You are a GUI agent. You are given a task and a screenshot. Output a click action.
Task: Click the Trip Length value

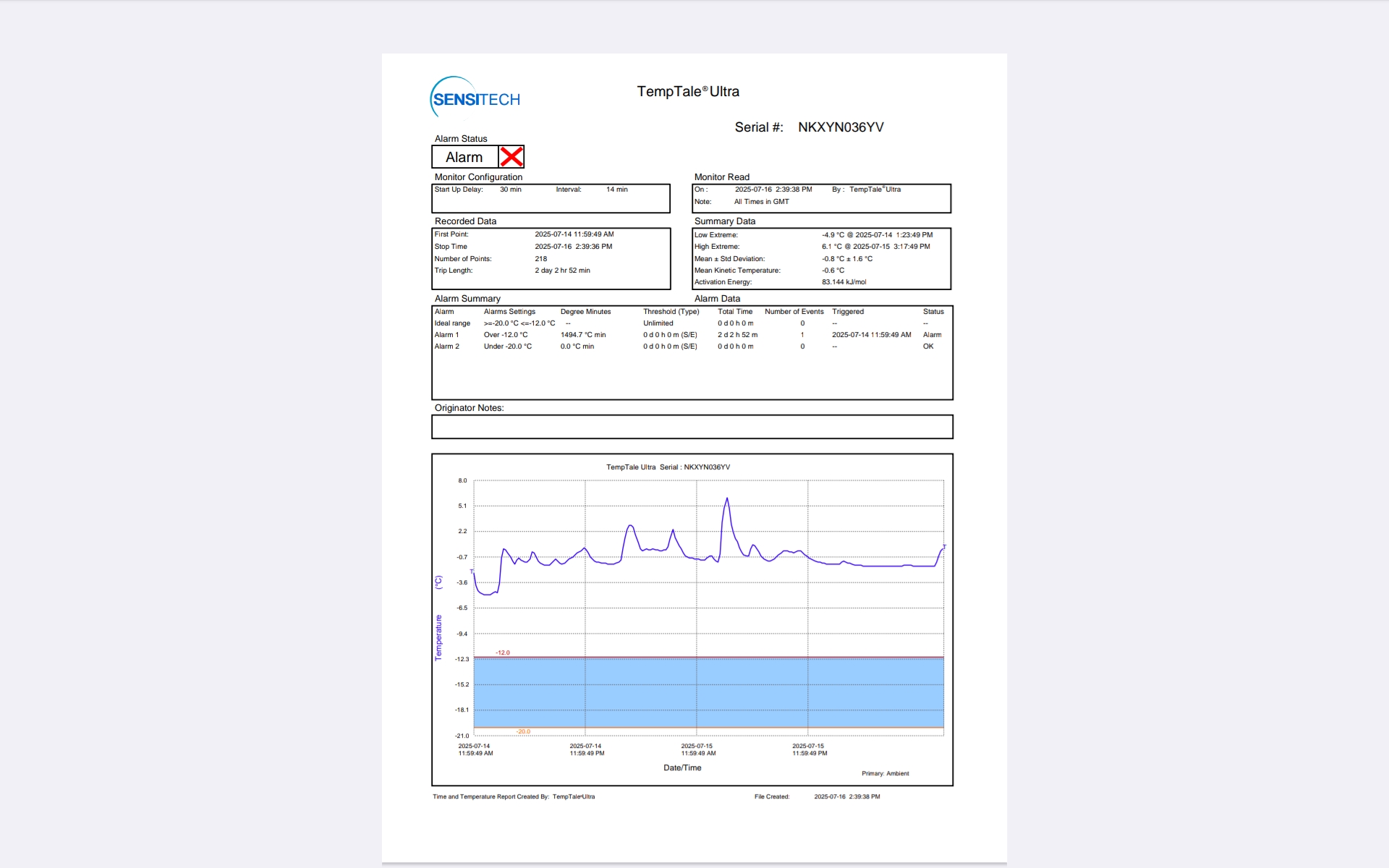coord(562,271)
